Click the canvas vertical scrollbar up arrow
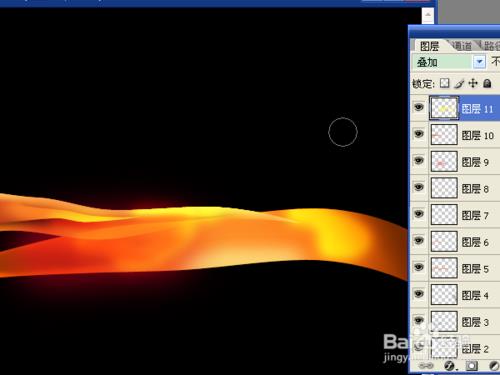The height and width of the screenshot is (375, 500). pyautogui.click(x=428, y=15)
